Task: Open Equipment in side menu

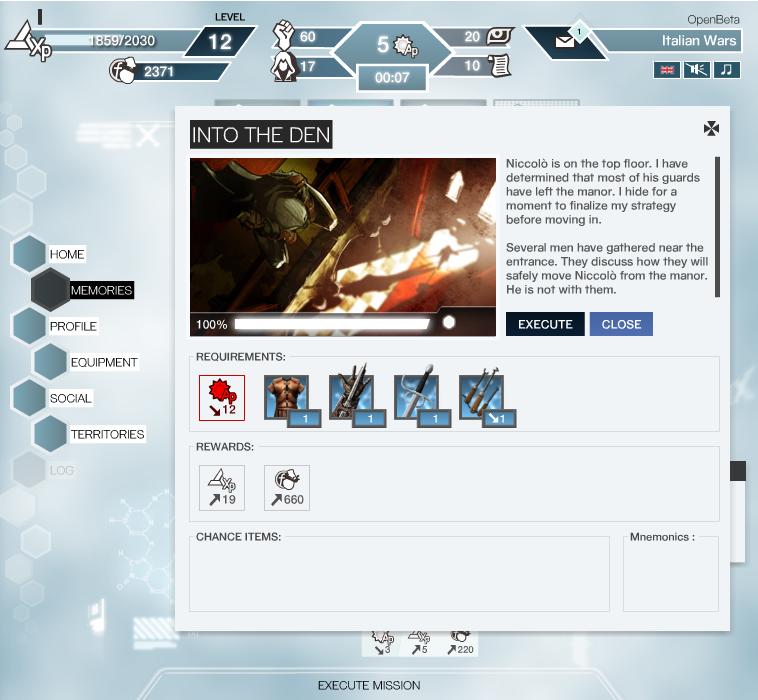Action: [104, 362]
